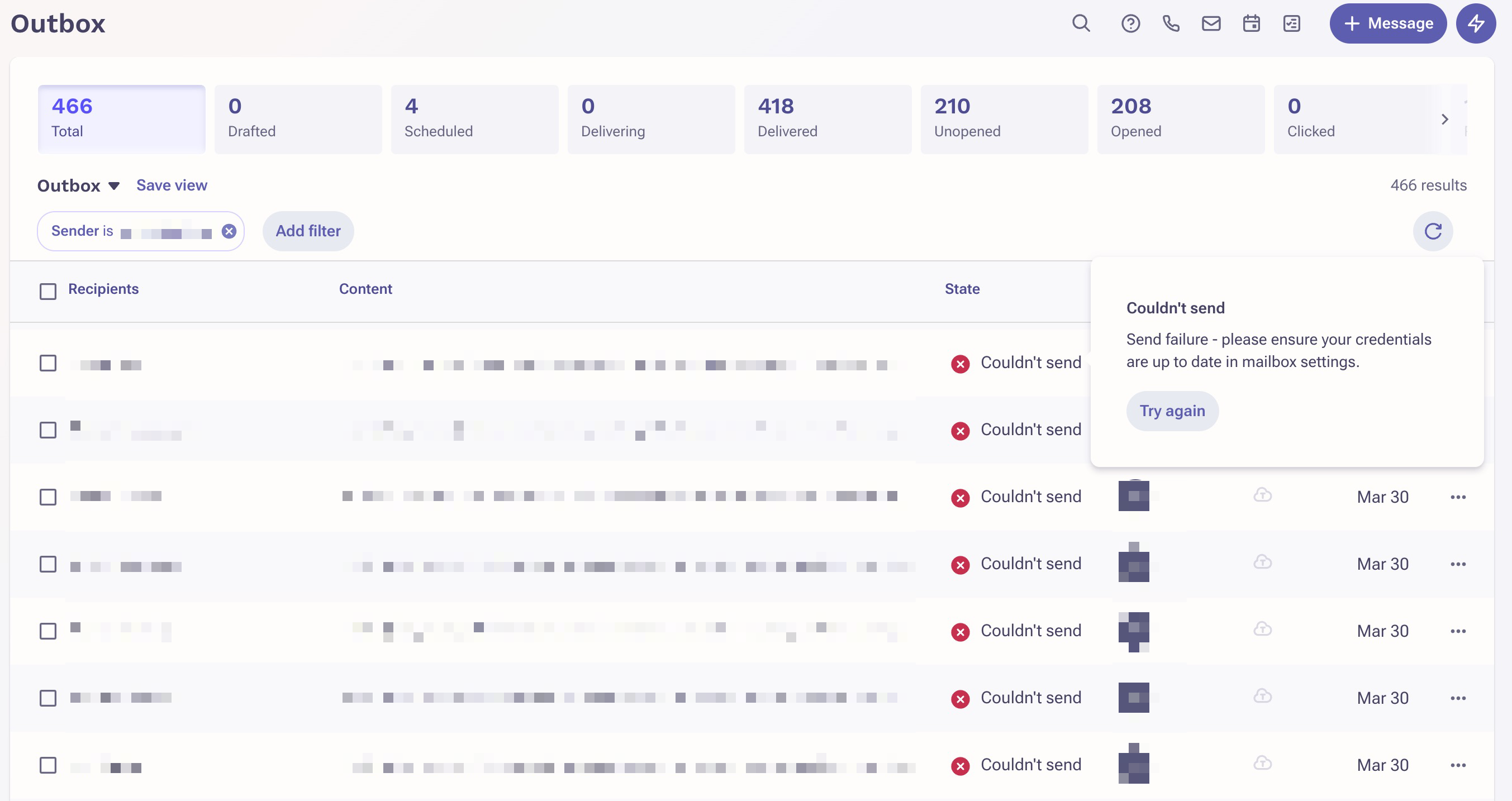Click the phone call icon
The width and height of the screenshot is (1512, 801).
click(x=1171, y=23)
